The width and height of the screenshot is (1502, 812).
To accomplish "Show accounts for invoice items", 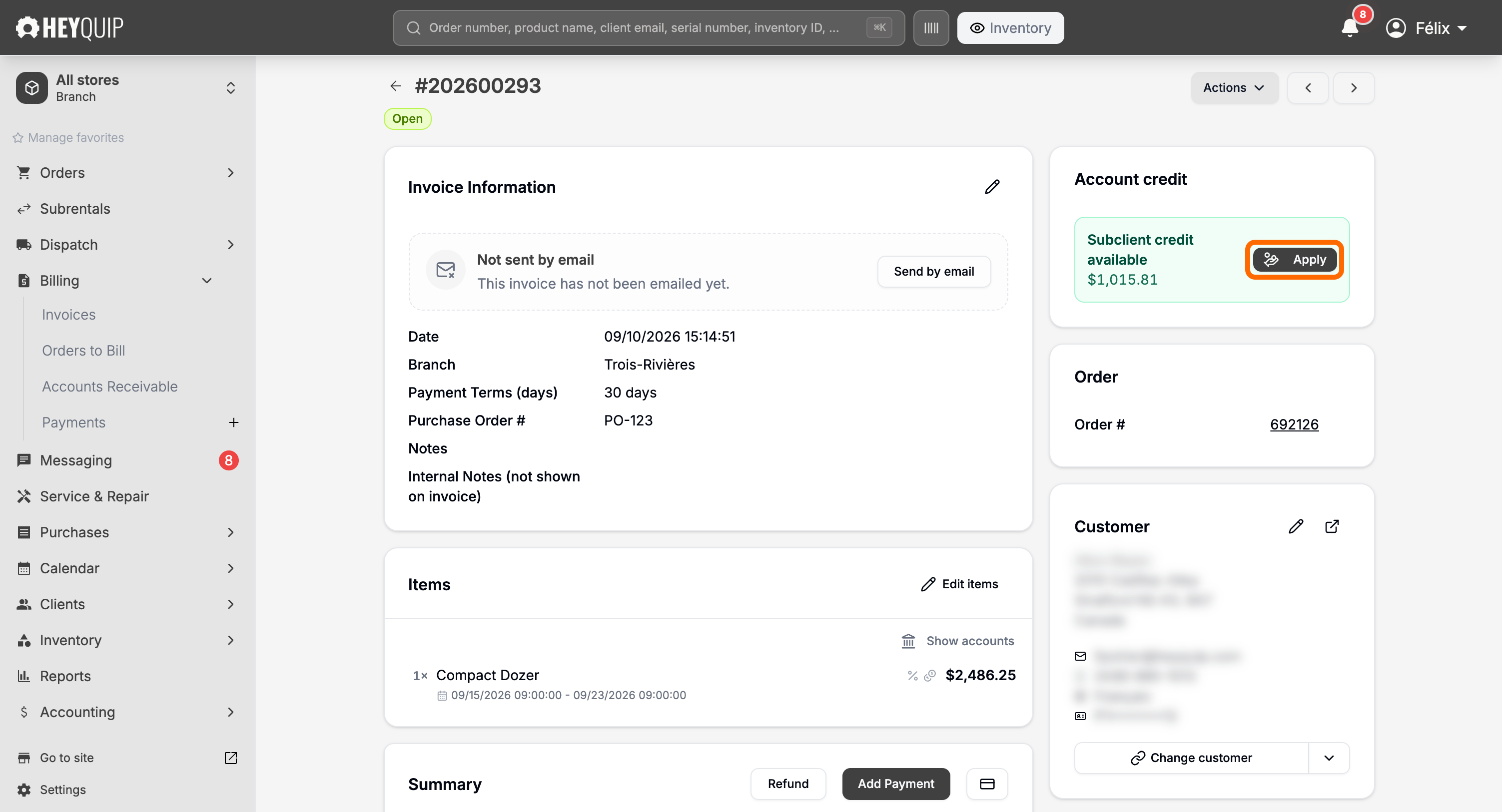I will click(x=958, y=641).
